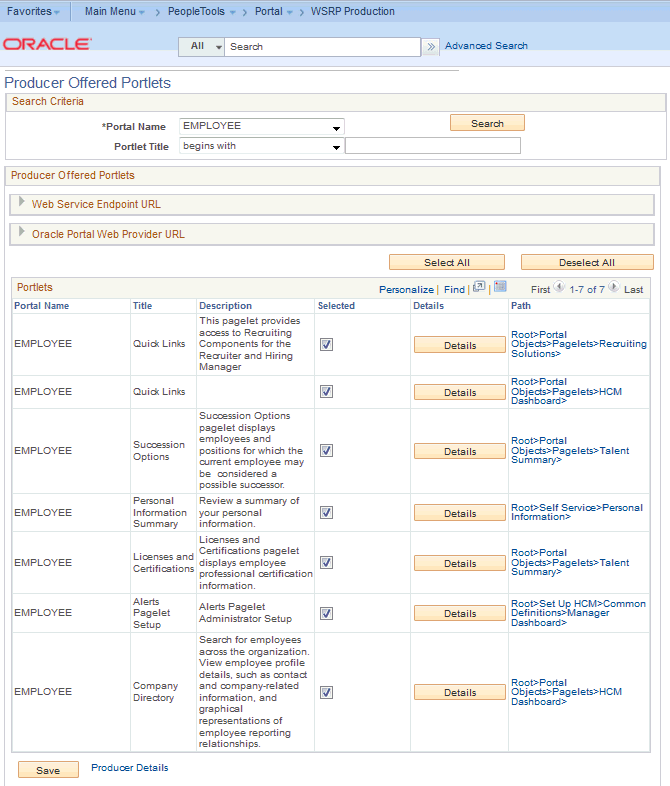Open Self Service Personal Information path

577,512
